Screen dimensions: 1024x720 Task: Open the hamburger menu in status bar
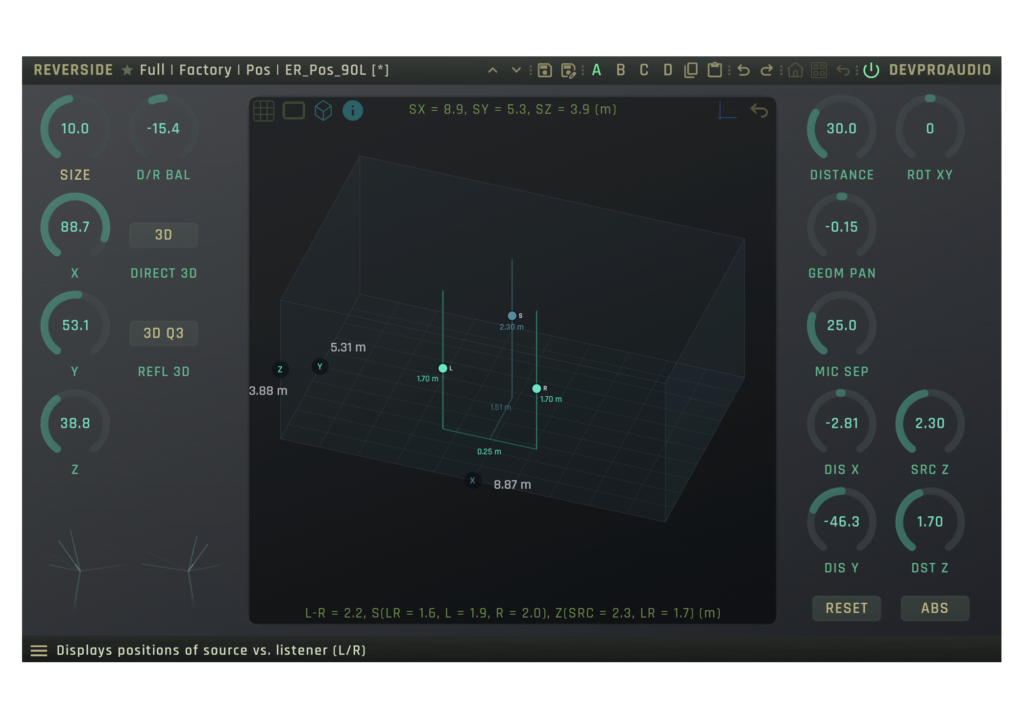pos(39,650)
